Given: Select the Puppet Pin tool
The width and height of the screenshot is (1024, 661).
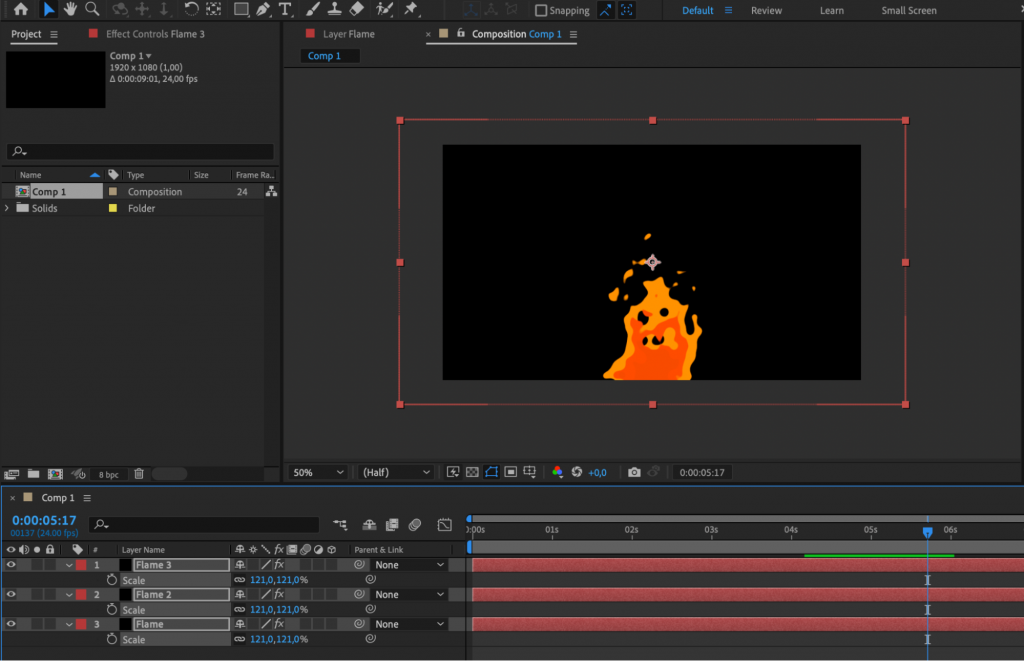Looking at the screenshot, I should click(412, 10).
